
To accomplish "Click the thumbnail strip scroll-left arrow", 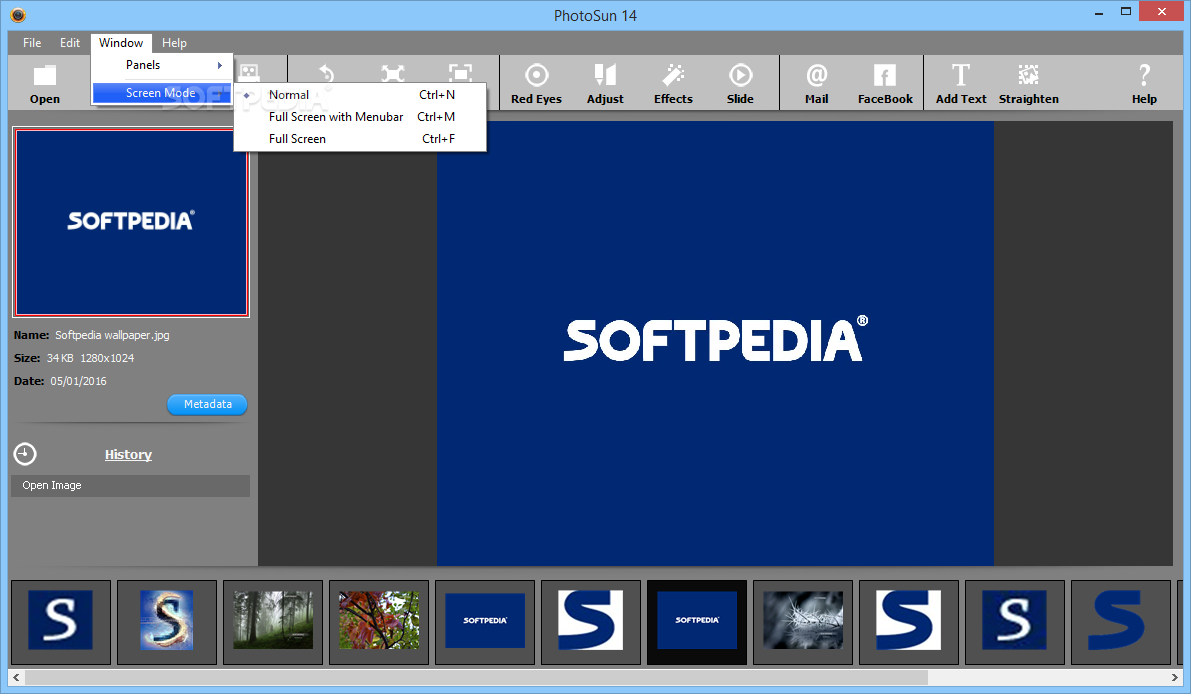I will coord(17,677).
